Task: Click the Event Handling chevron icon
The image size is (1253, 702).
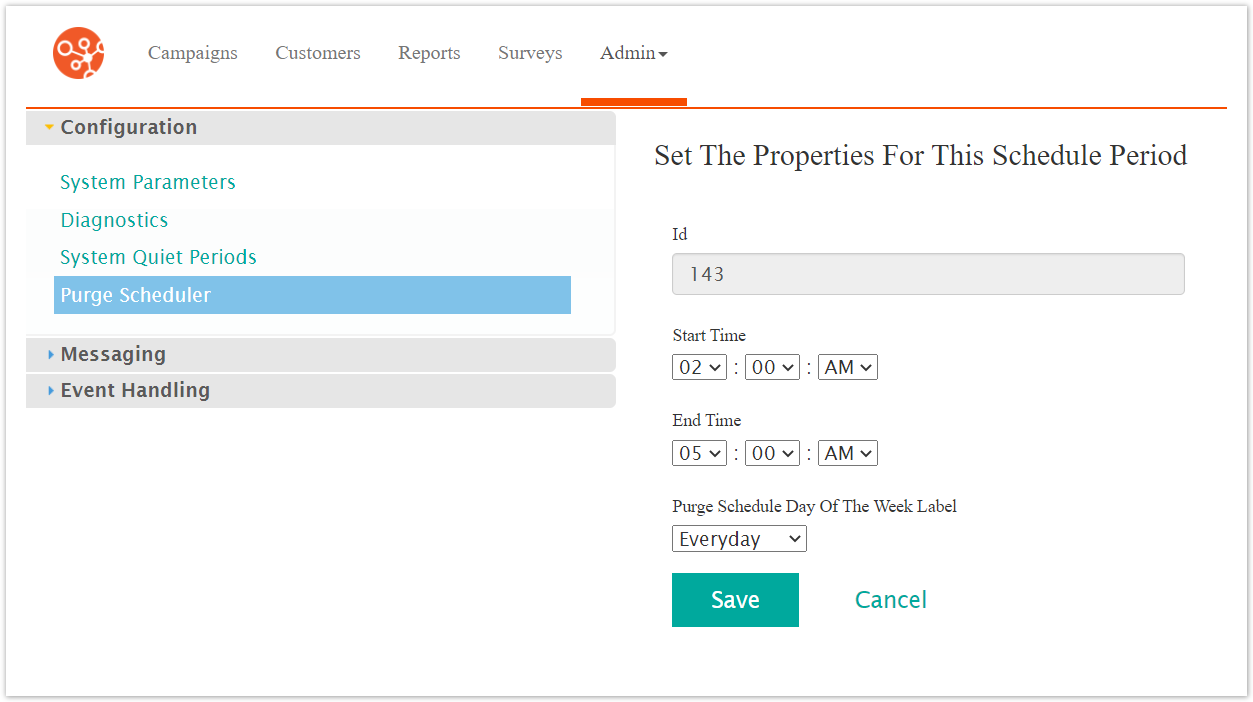Action: 50,390
